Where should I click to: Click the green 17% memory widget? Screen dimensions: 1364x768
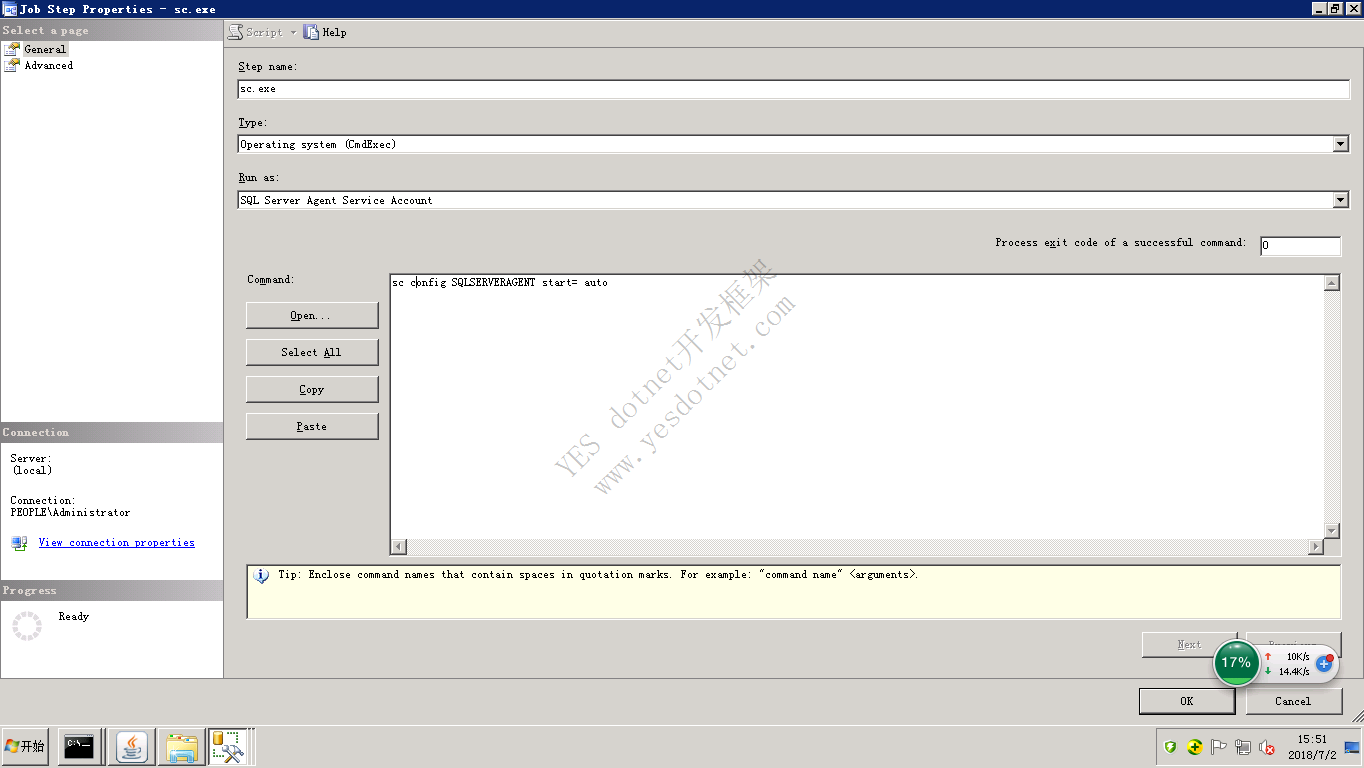coord(1236,662)
